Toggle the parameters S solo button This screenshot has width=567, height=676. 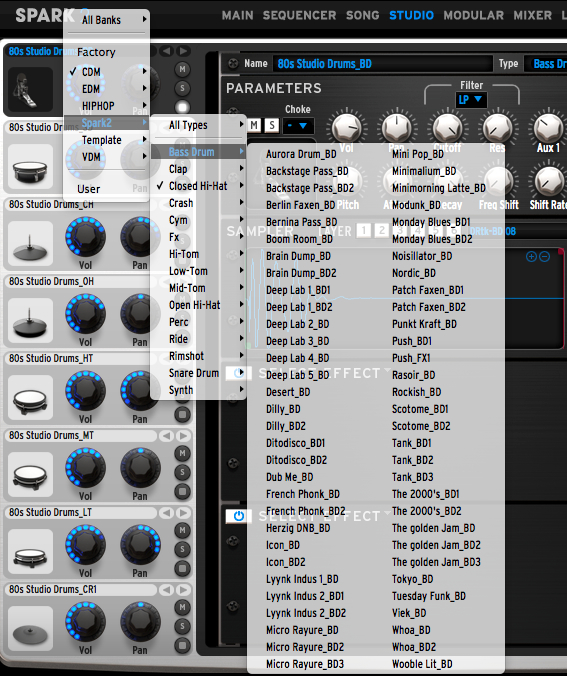click(x=272, y=125)
